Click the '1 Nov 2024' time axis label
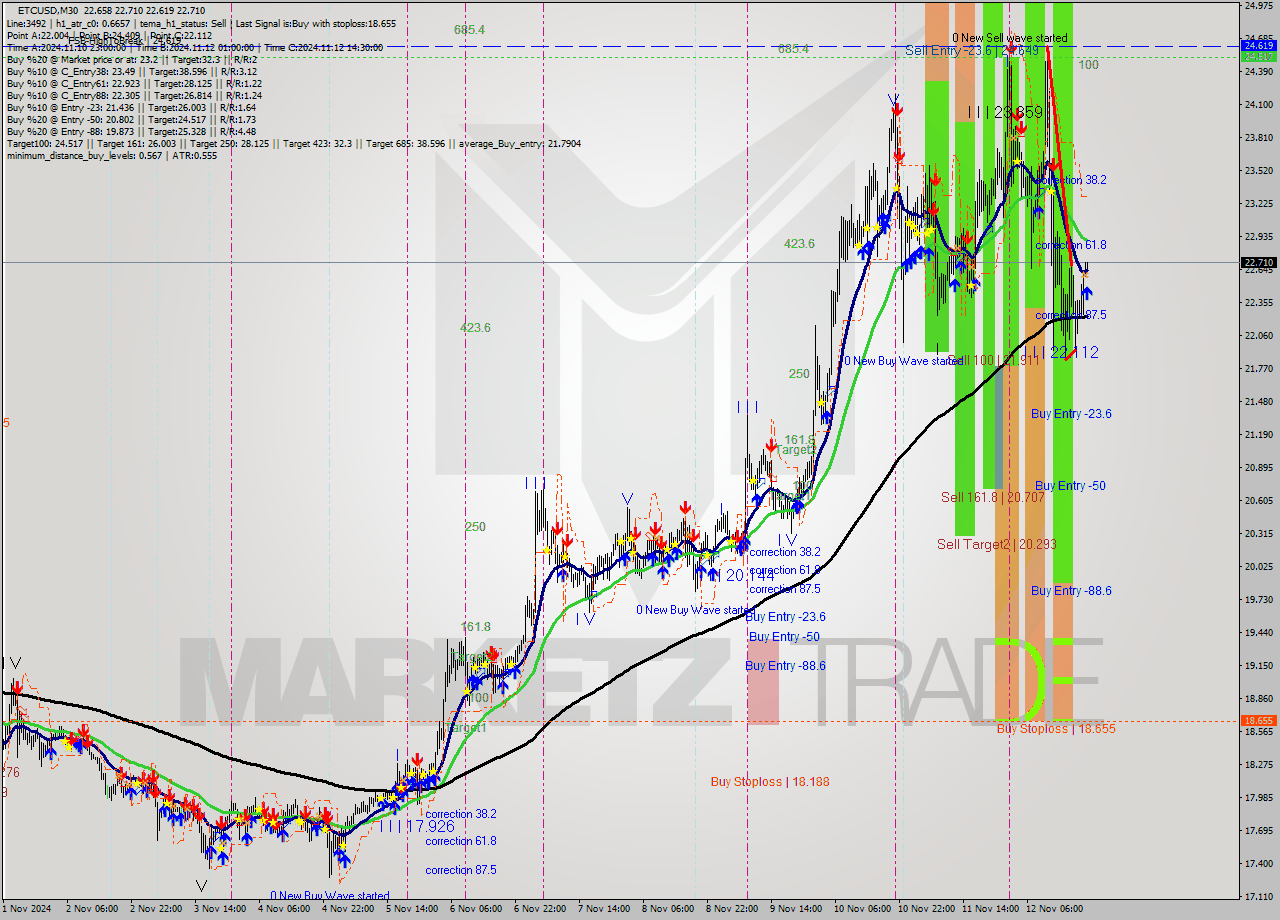This screenshot has width=1280, height=920. coord(28,908)
